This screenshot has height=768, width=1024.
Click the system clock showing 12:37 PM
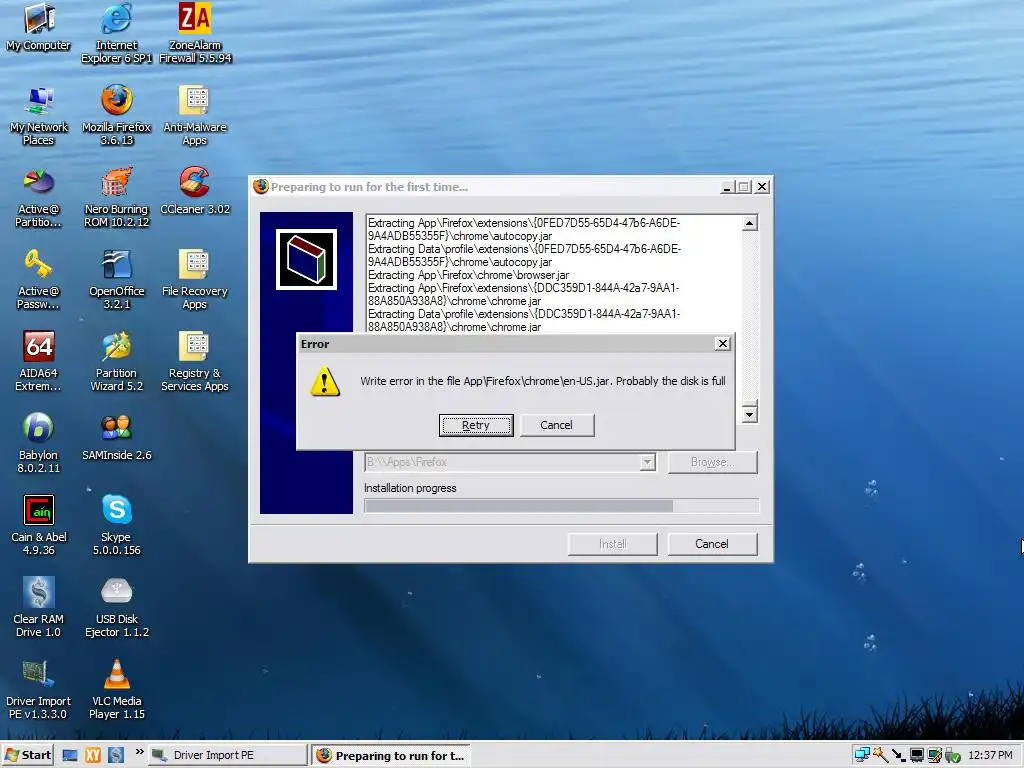[x=990, y=756]
